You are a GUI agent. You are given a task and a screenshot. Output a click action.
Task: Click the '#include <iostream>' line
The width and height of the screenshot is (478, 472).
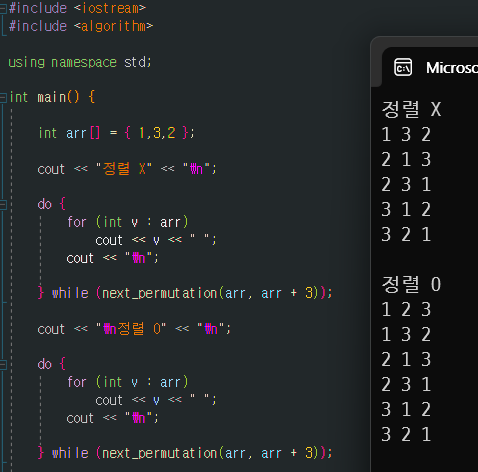click(77, 8)
